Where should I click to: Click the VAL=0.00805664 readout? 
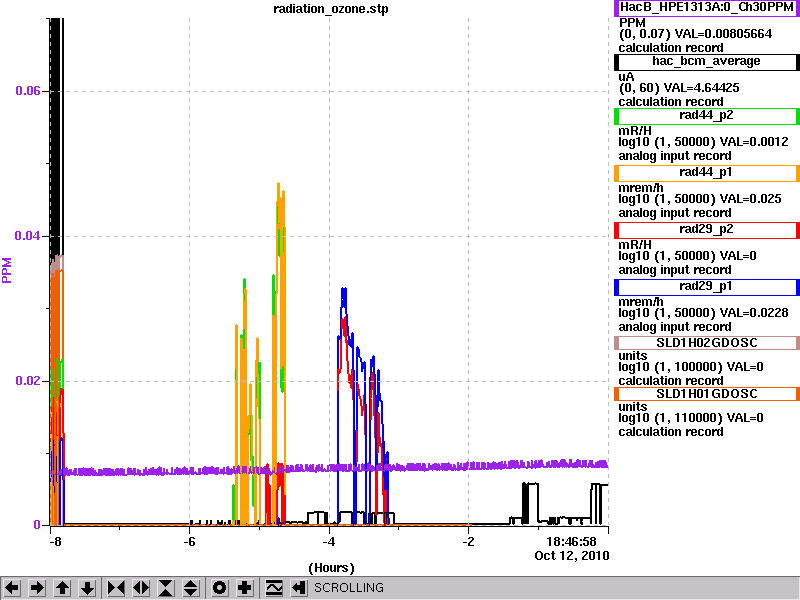point(723,34)
